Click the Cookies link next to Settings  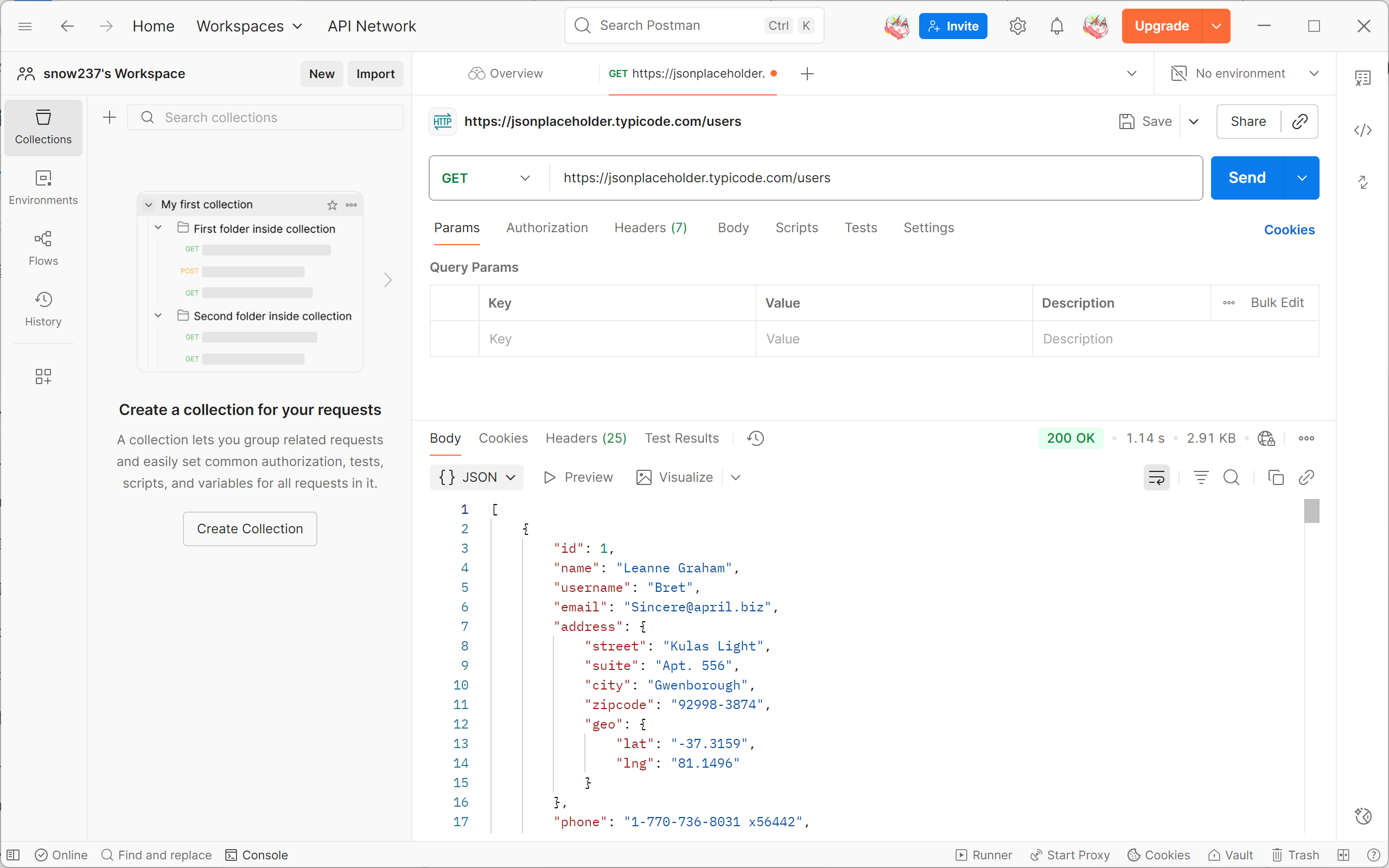pos(1289,229)
